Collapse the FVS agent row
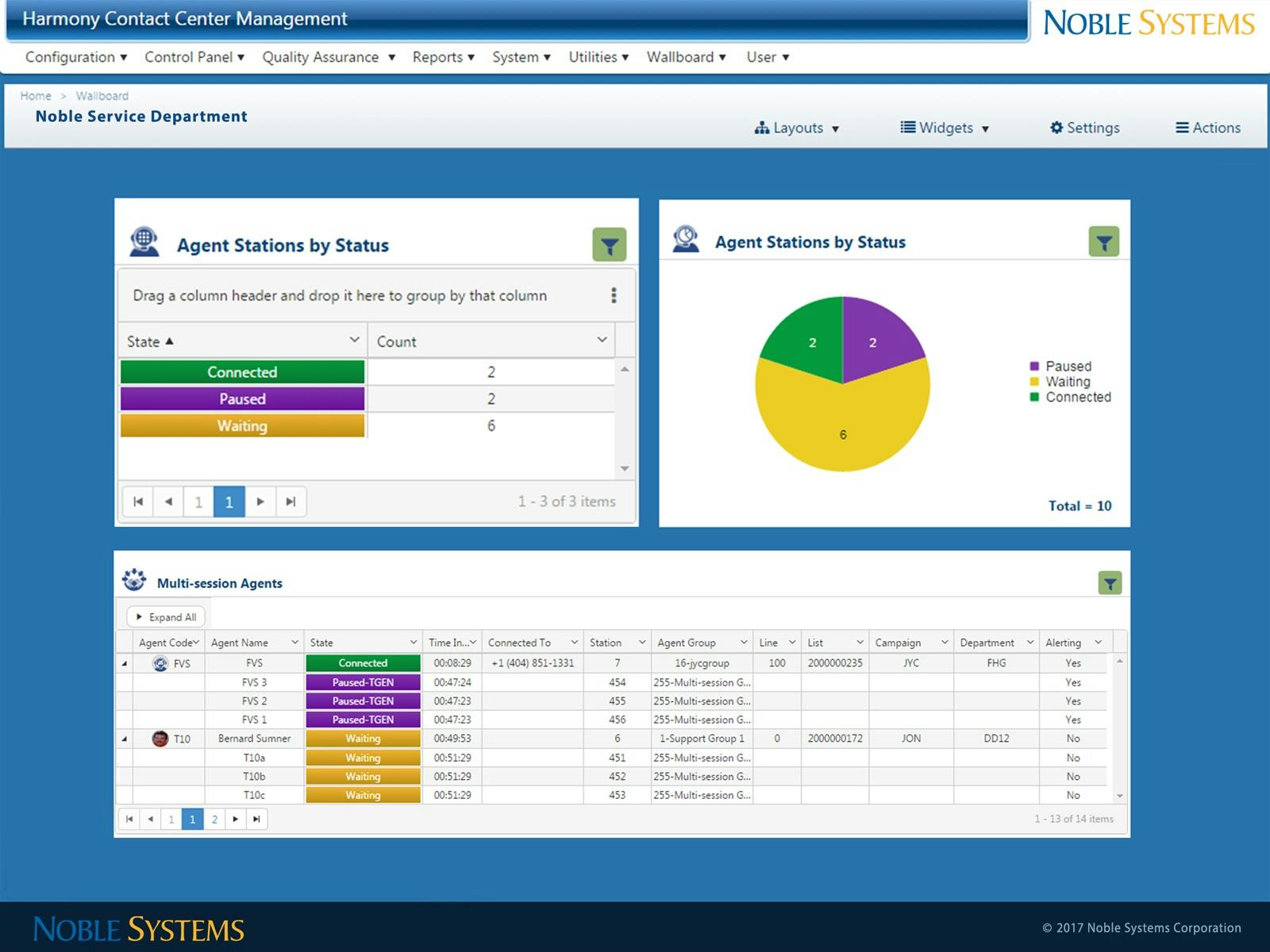Viewport: 1270px width, 952px height. (x=125, y=664)
